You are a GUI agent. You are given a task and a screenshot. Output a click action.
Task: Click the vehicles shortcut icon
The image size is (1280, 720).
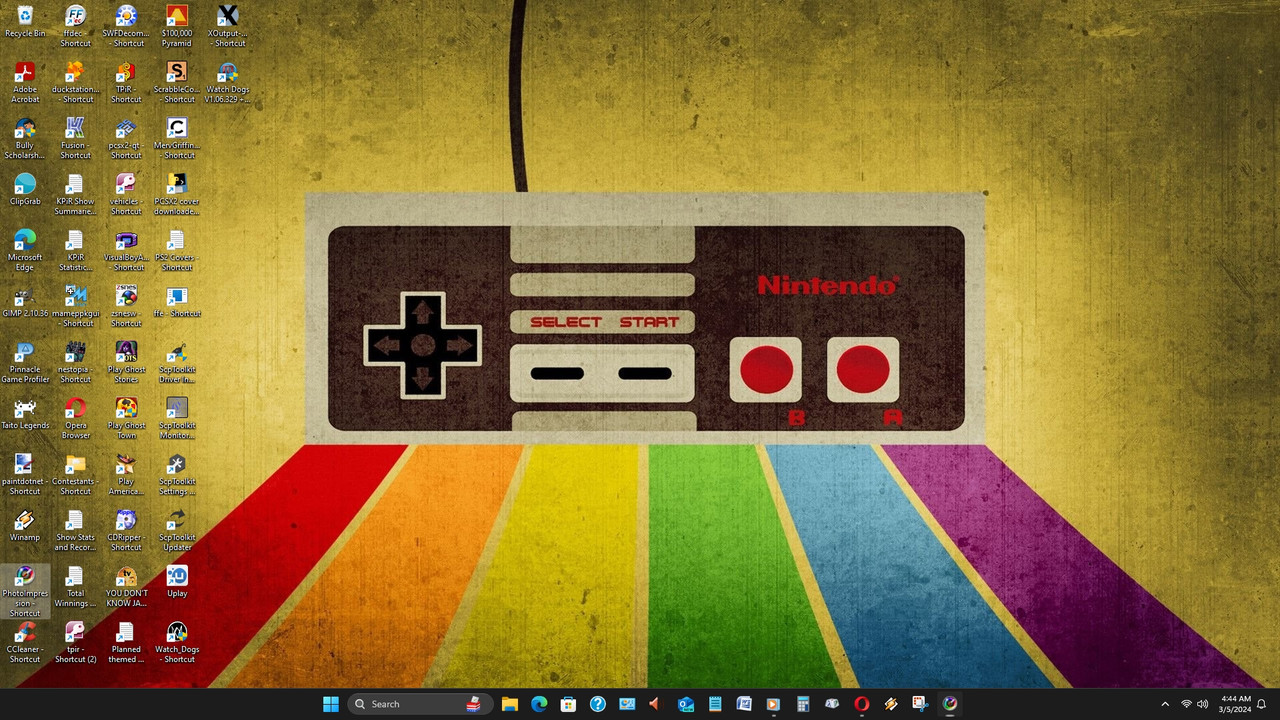pyautogui.click(x=126, y=194)
